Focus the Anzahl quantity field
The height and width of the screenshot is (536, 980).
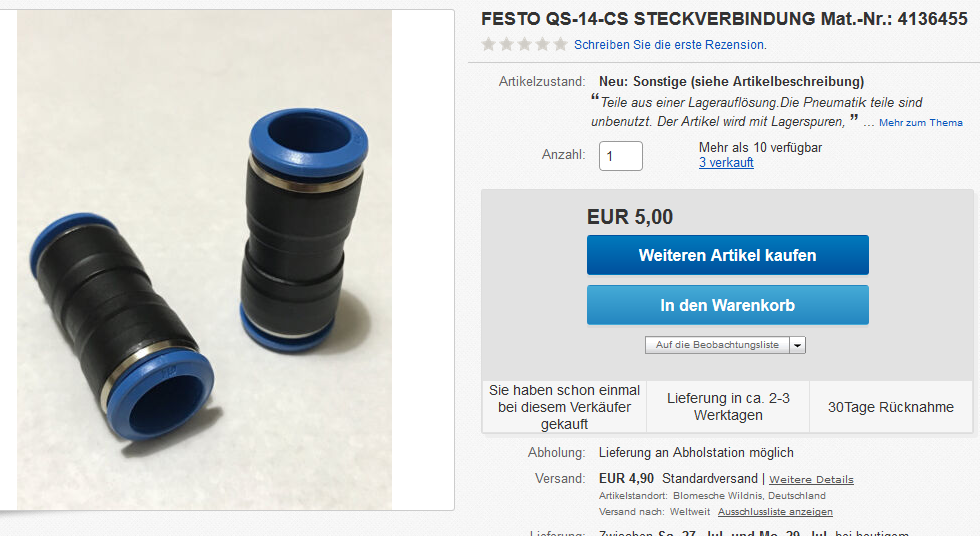621,156
